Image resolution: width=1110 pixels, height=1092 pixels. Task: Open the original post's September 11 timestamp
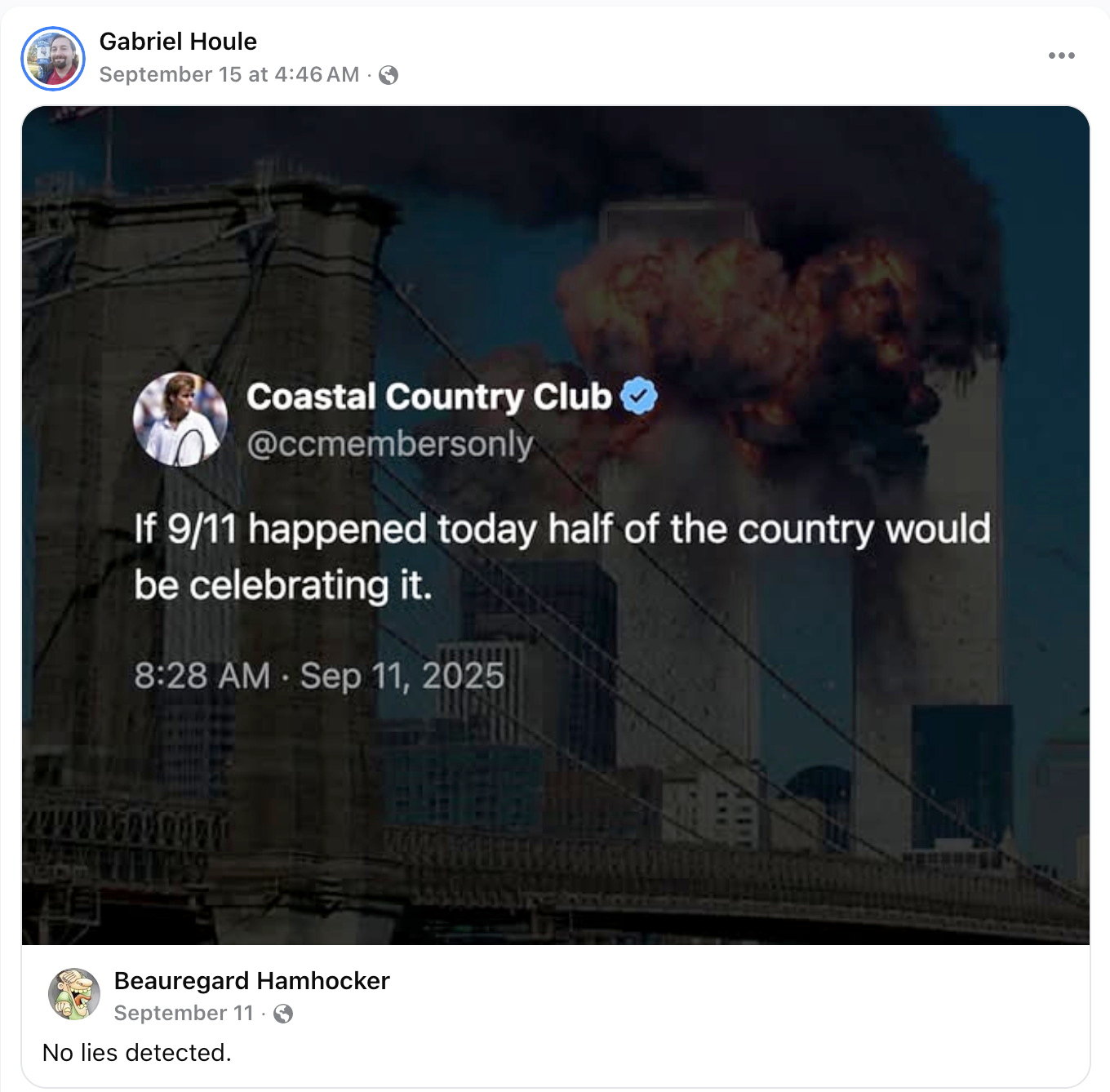click(184, 1013)
